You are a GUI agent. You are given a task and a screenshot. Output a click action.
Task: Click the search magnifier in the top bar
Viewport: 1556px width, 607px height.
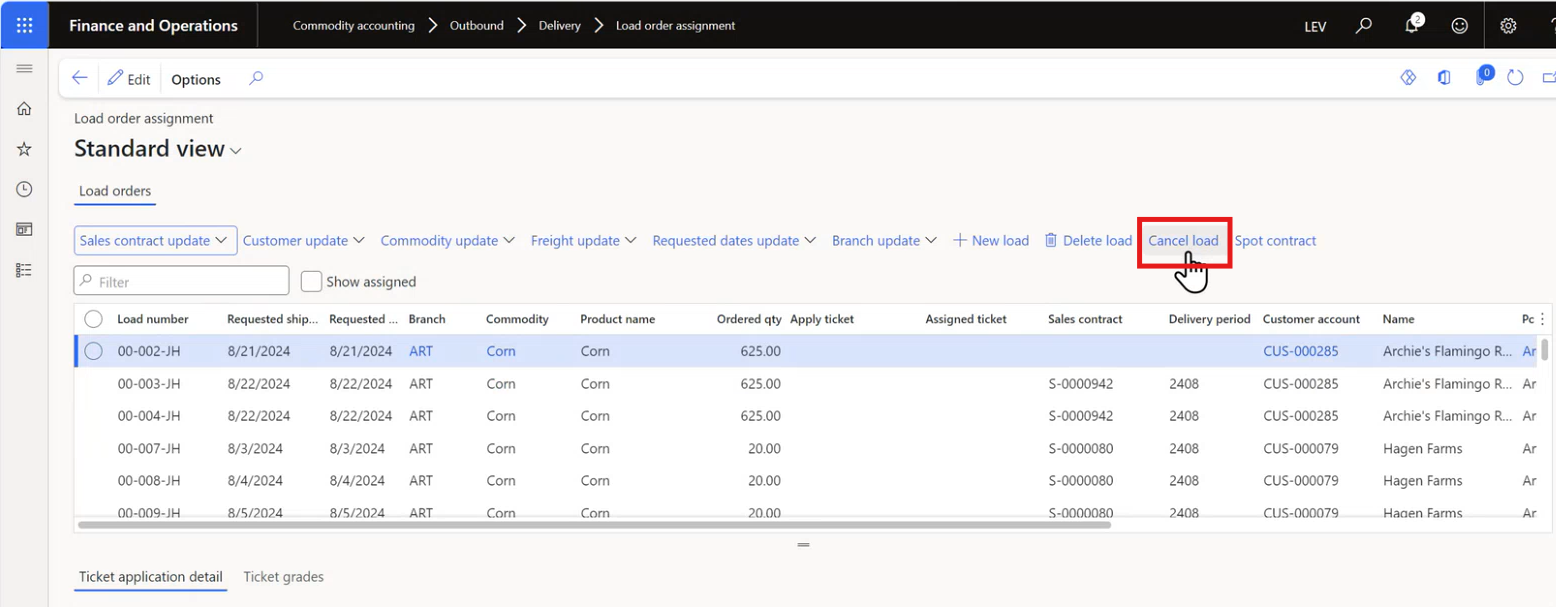[1362, 26]
